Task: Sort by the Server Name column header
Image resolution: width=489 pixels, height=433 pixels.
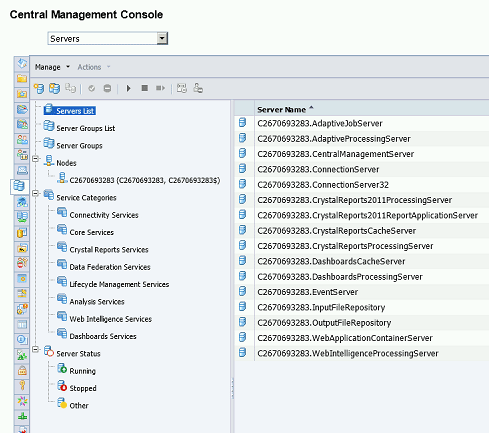Action: [x=285, y=109]
